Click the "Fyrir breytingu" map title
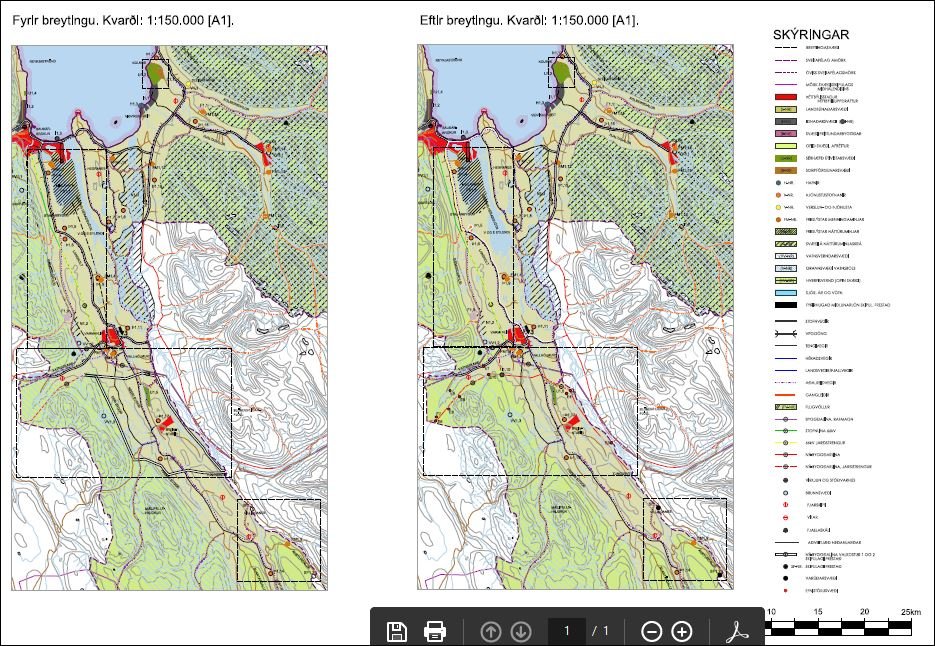Image resolution: width=935 pixels, height=646 pixels. (123, 20)
